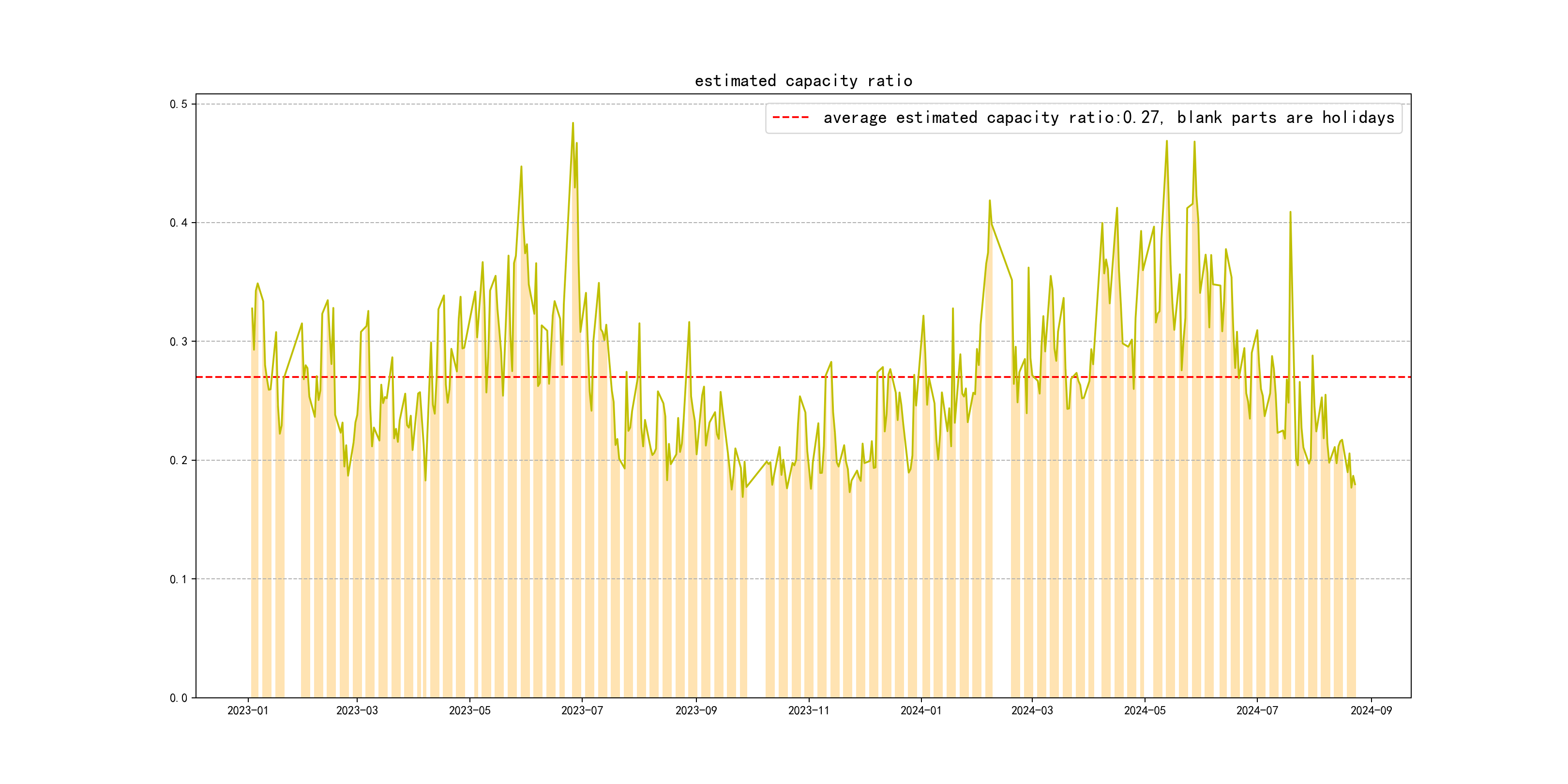The height and width of the screenshot is (784, 1568).
Task: Click the red dashed line sample in legend
Action: (790, 118)
